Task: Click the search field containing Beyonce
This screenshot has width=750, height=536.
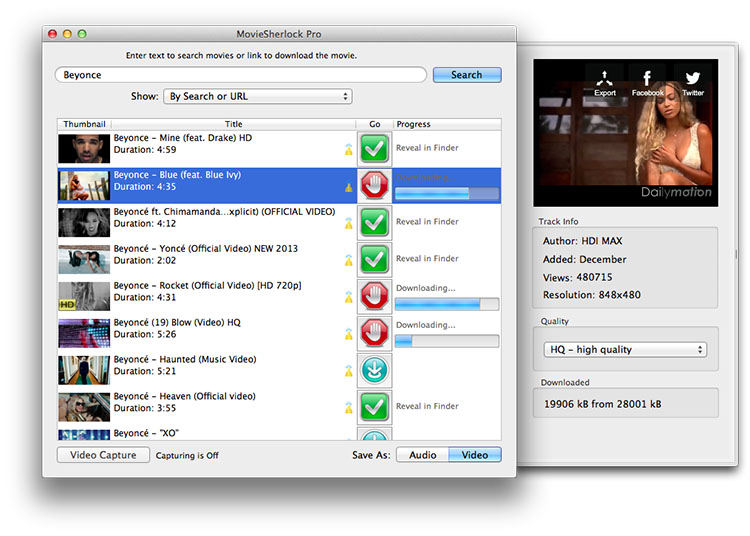Action: click(241, 75)
